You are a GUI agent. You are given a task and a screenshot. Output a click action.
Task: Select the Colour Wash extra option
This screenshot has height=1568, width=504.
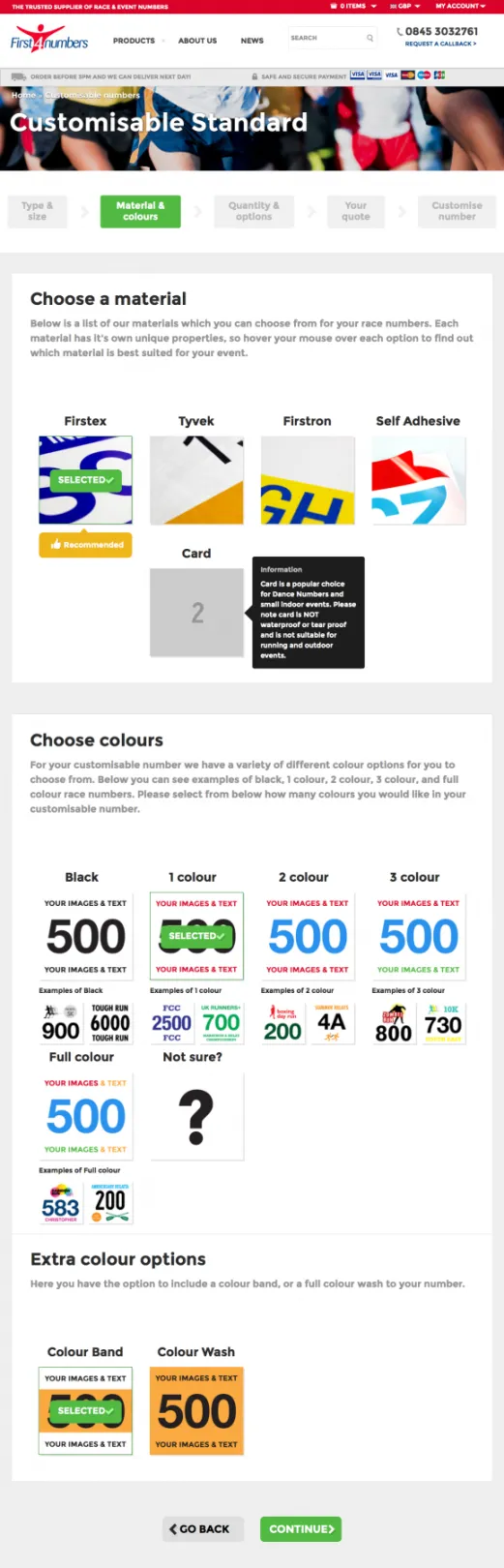coord(196,1411)
